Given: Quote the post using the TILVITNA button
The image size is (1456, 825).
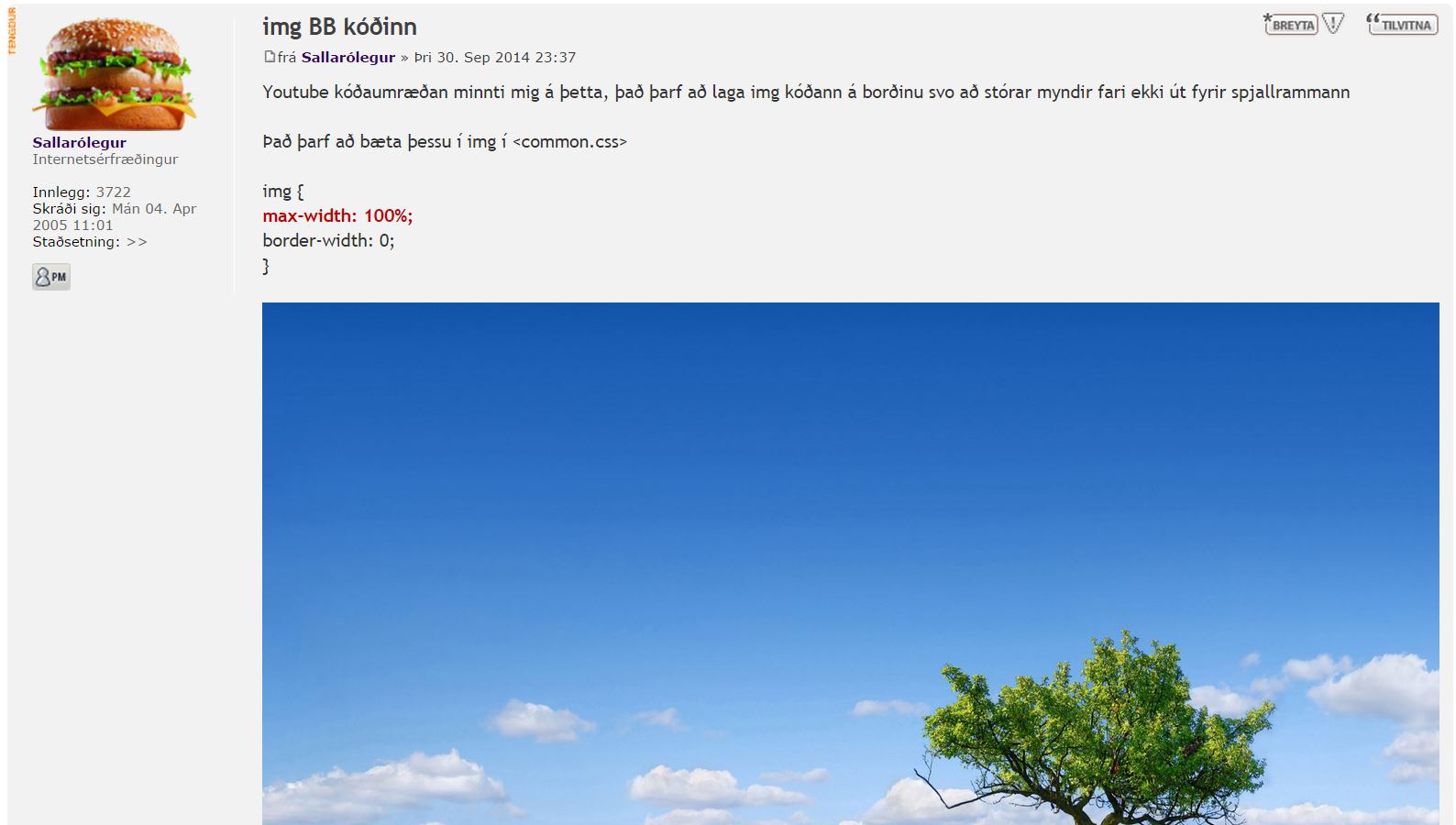Looking at the screenshot, I should pos(1402,24).
